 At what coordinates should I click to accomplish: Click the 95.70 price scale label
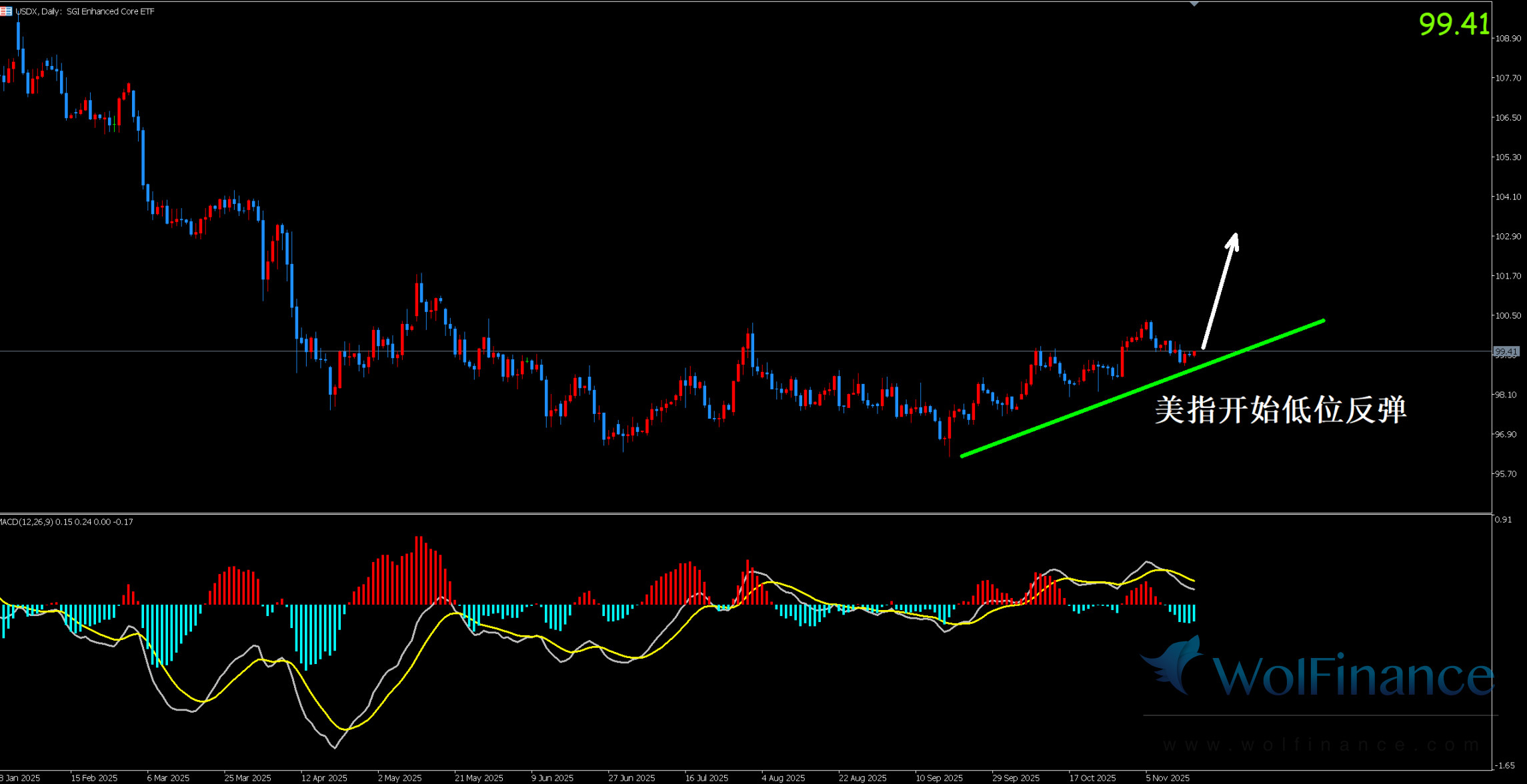tap(1505, 474)
